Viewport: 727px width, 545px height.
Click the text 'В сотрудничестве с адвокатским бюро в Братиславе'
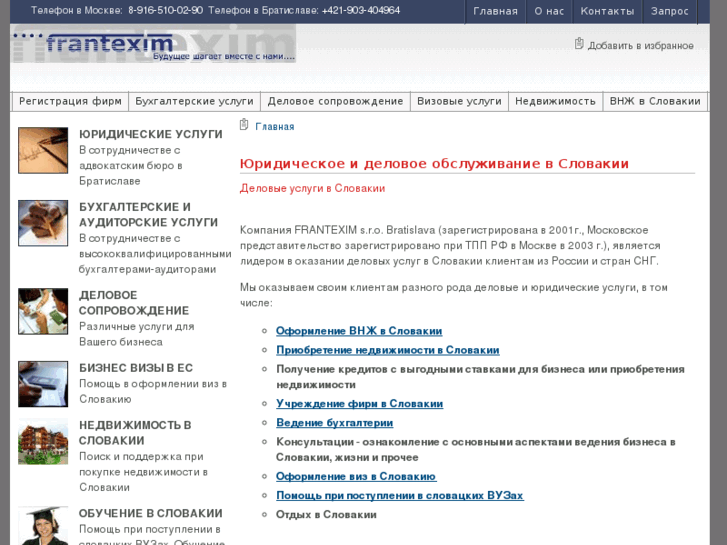(131, 166)
